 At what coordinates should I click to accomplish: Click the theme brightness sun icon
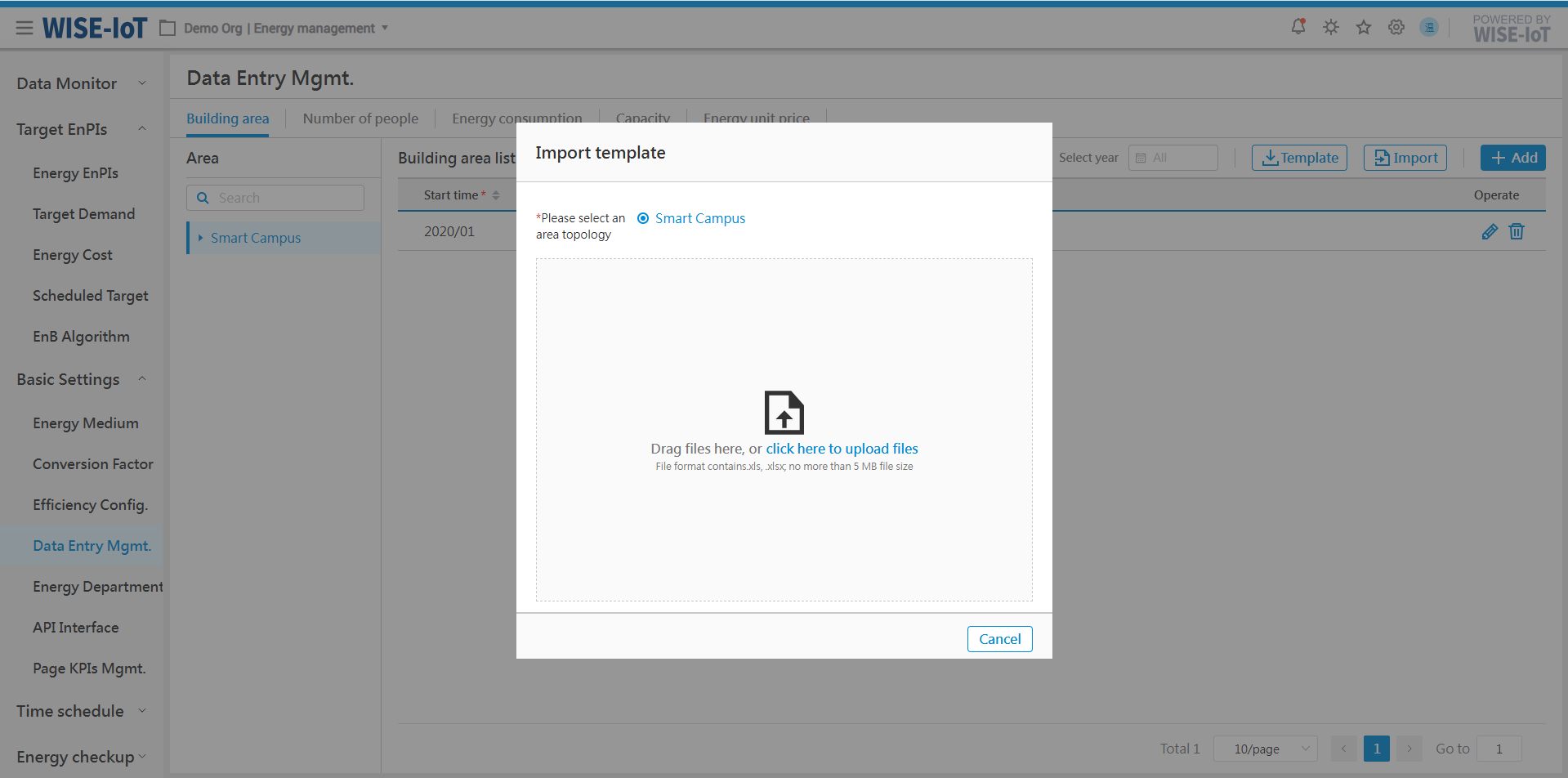click(1331, 27)
